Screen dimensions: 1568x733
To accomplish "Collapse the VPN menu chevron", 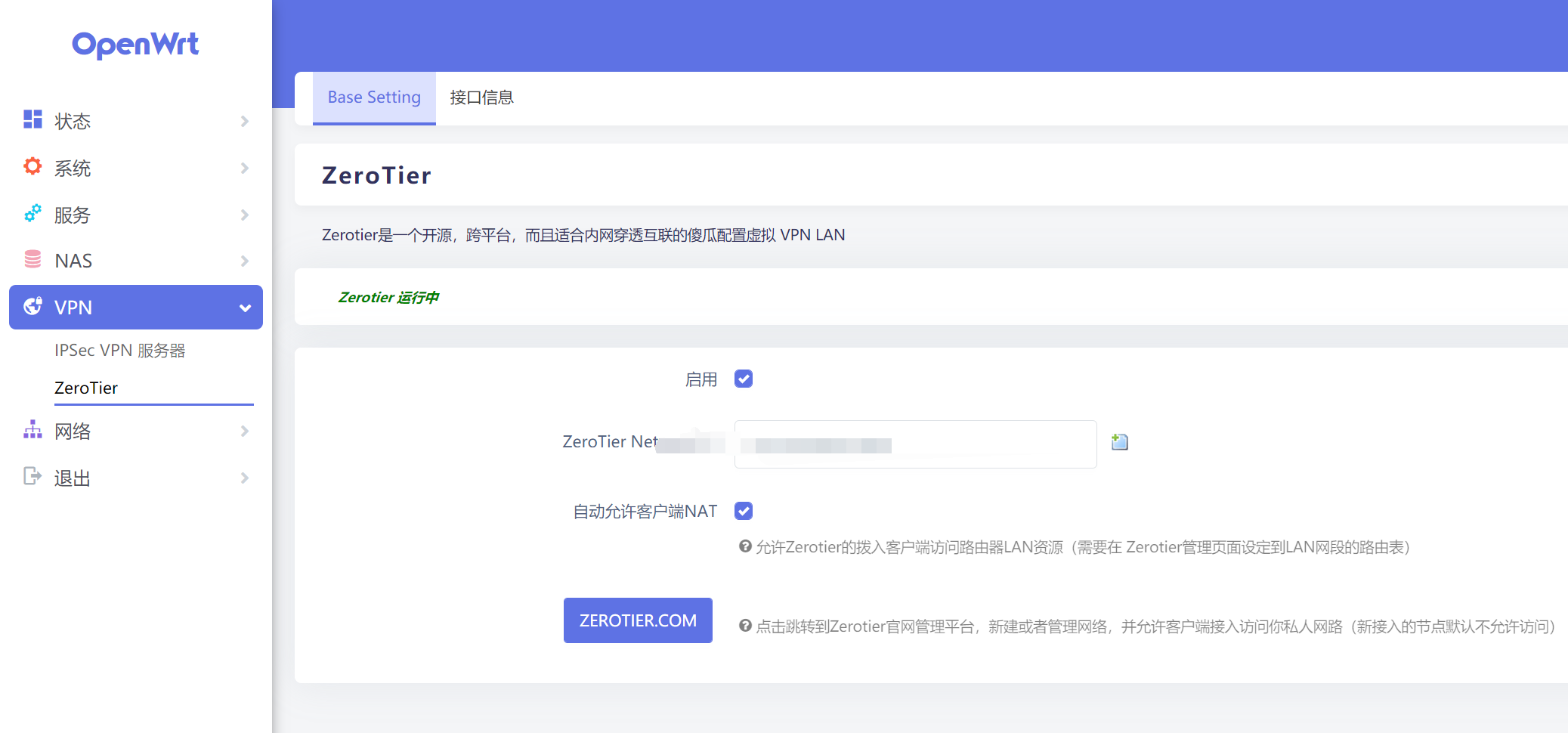I will click(x=245, y=307).
